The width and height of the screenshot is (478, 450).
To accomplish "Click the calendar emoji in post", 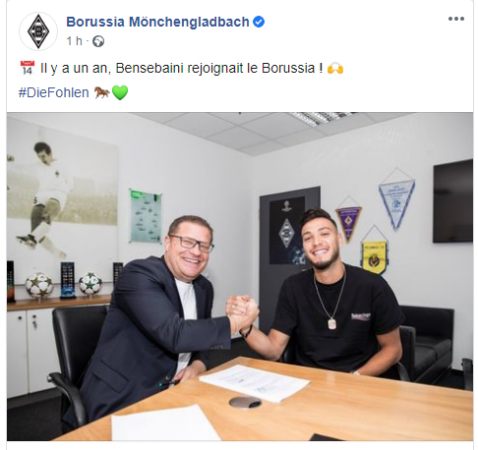I will [27, 68].
